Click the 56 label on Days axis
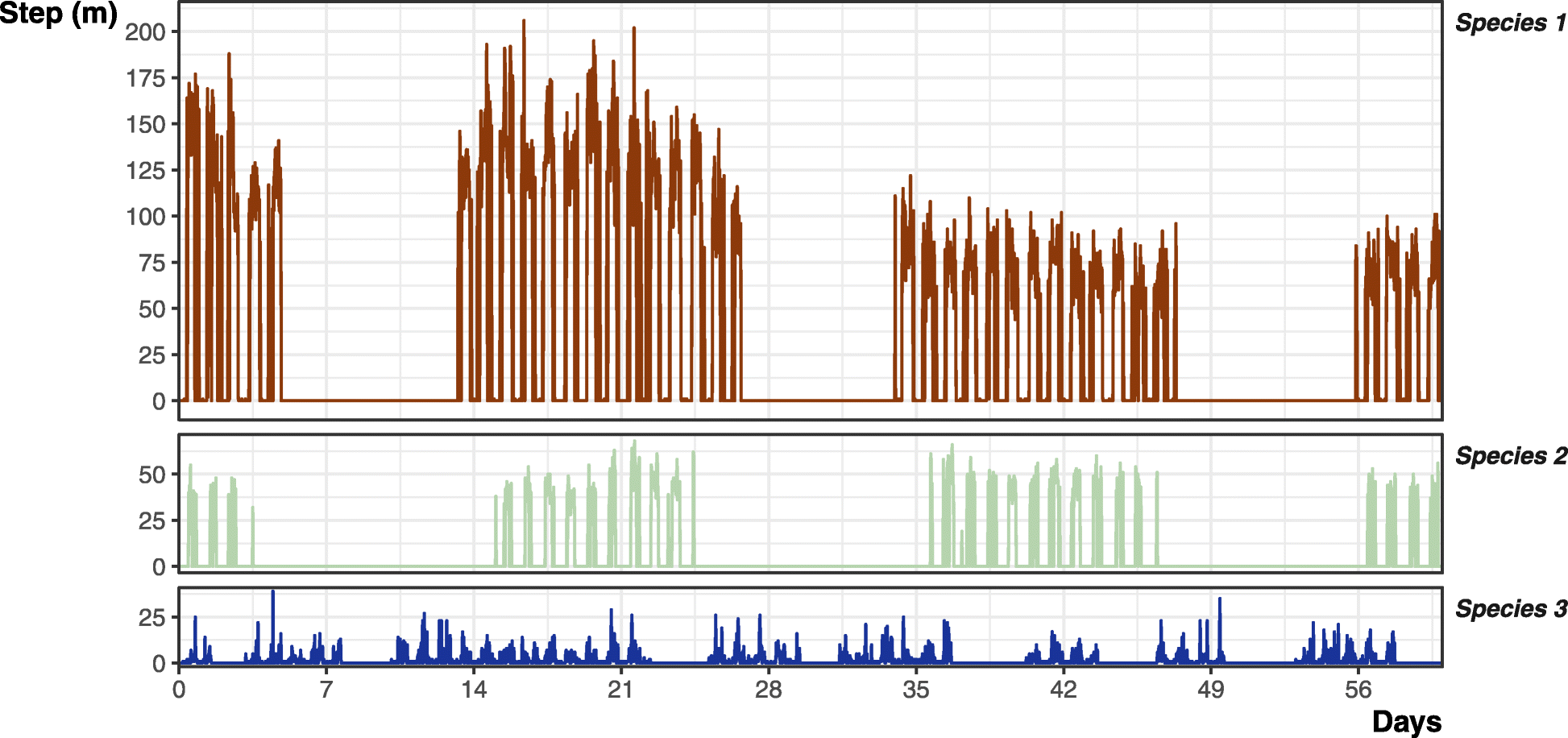The height and width of the screenshot is (738, 1568). click(1359, 690)
